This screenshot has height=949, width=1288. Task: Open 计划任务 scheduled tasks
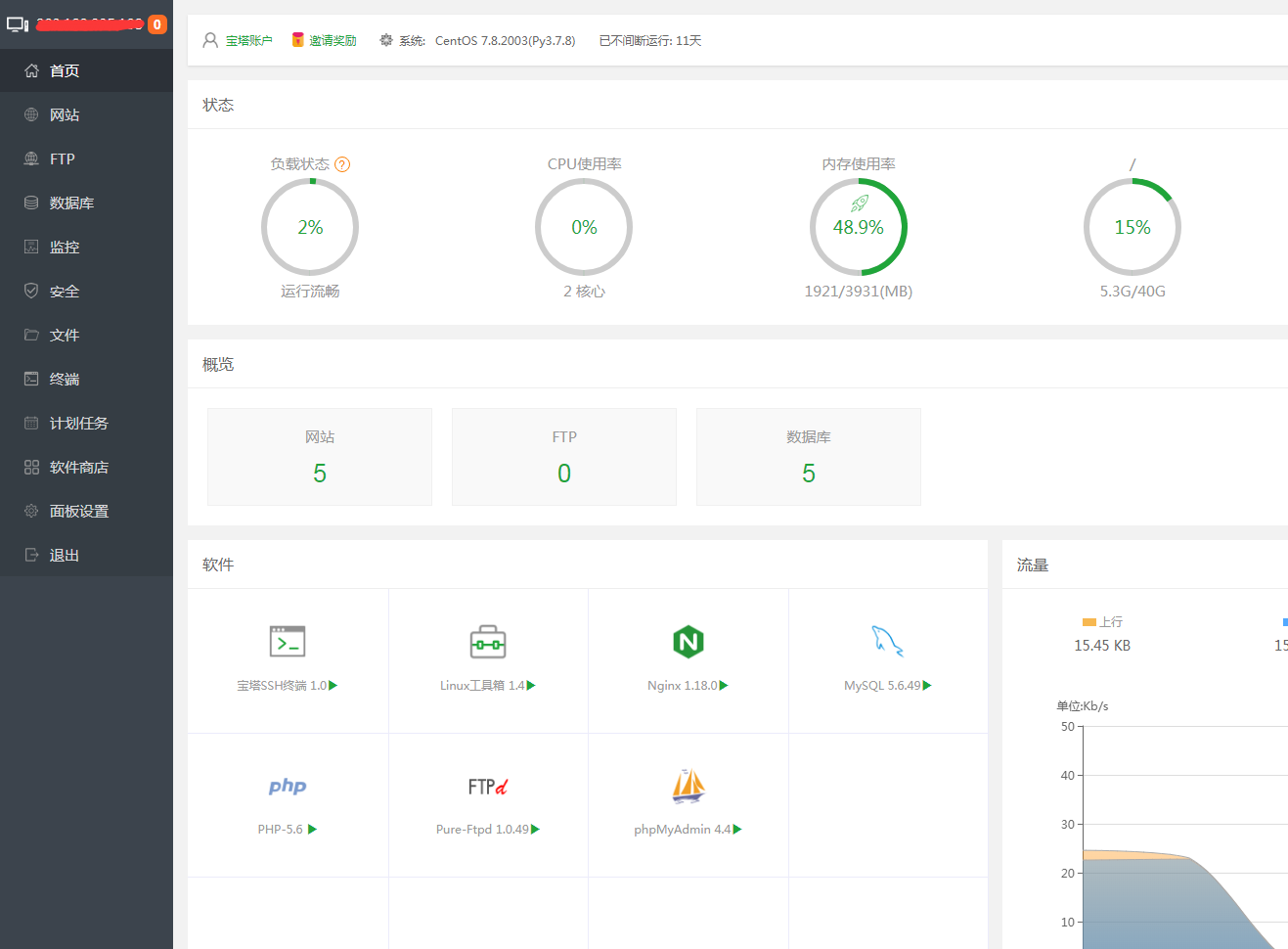click(86, 423)
